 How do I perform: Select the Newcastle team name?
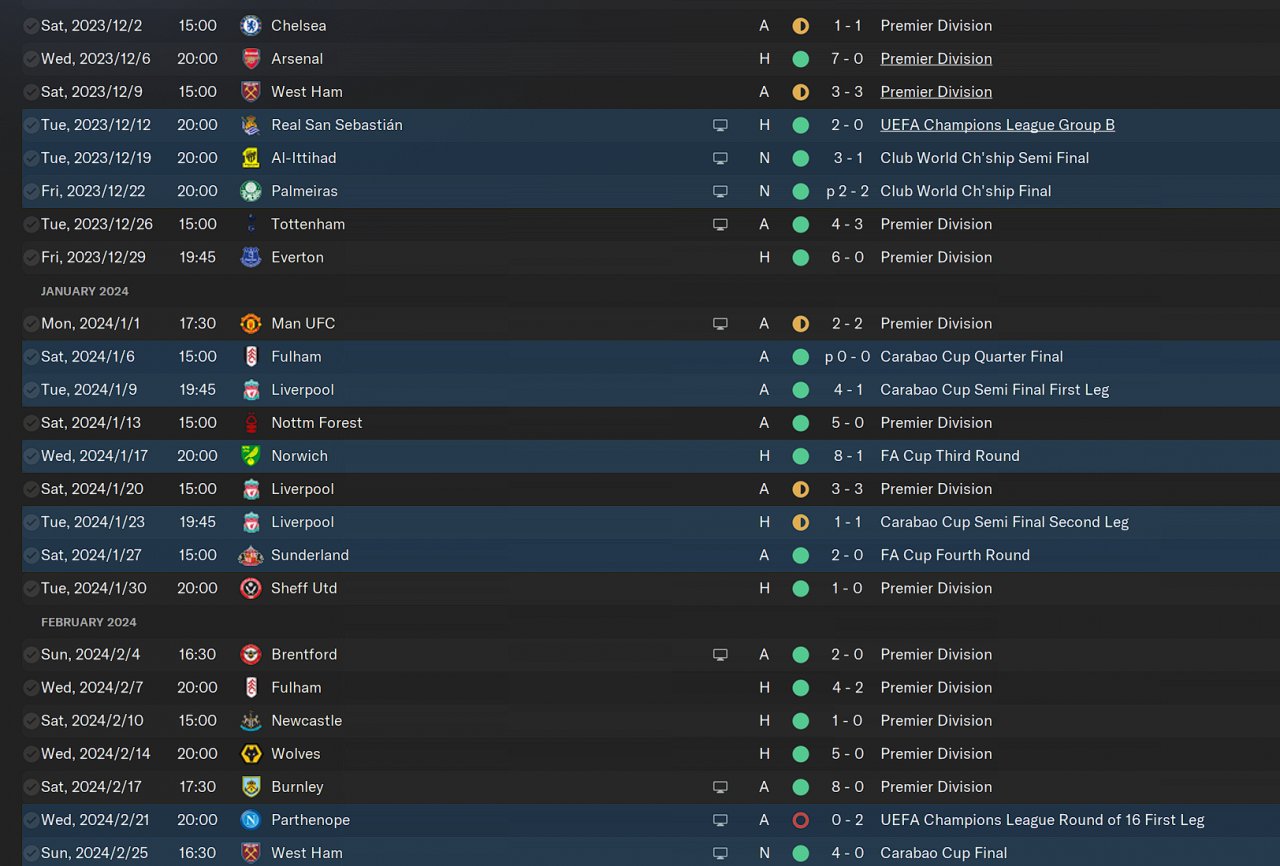click(306, 720)
